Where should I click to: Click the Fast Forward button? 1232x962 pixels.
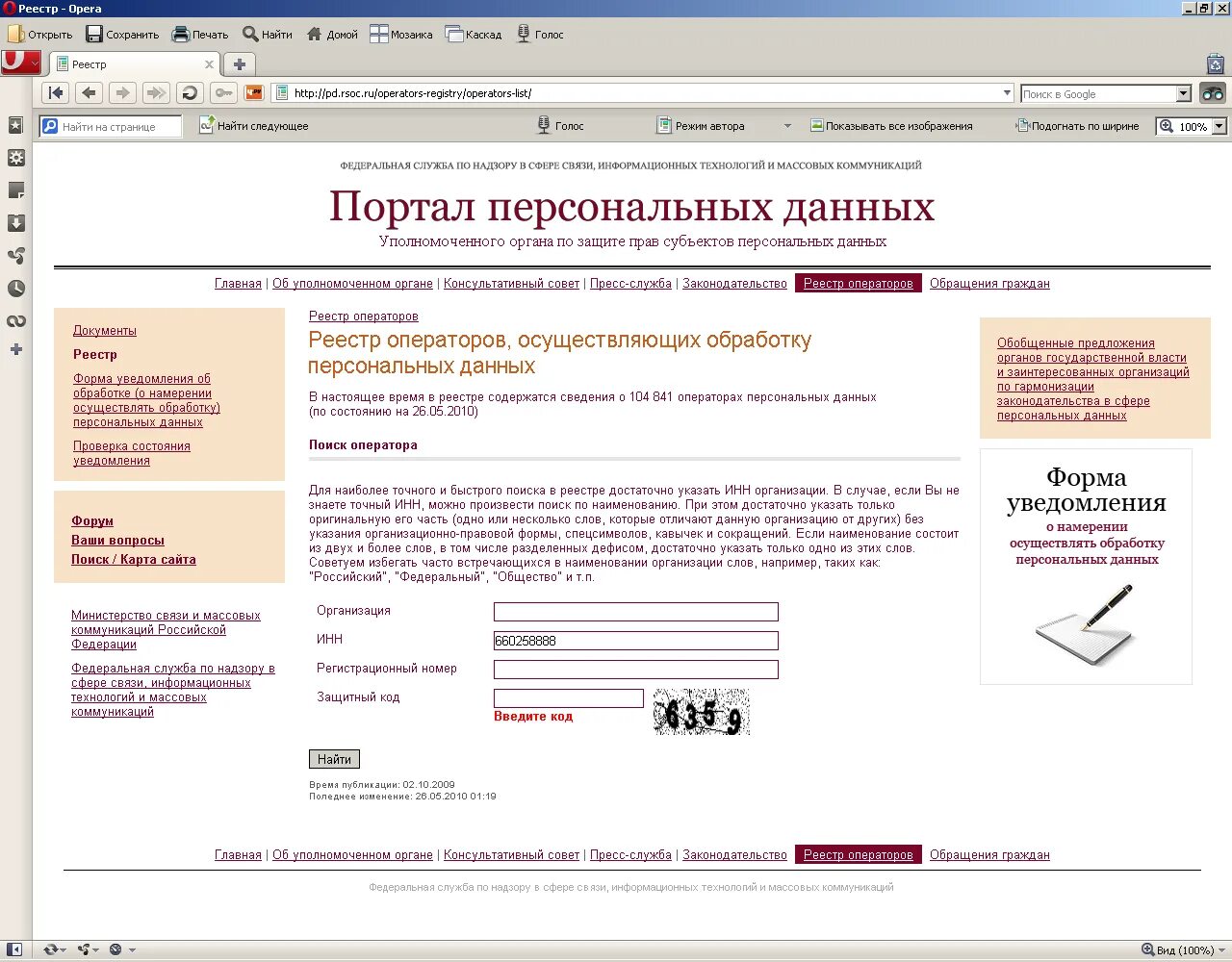point(155,93)
